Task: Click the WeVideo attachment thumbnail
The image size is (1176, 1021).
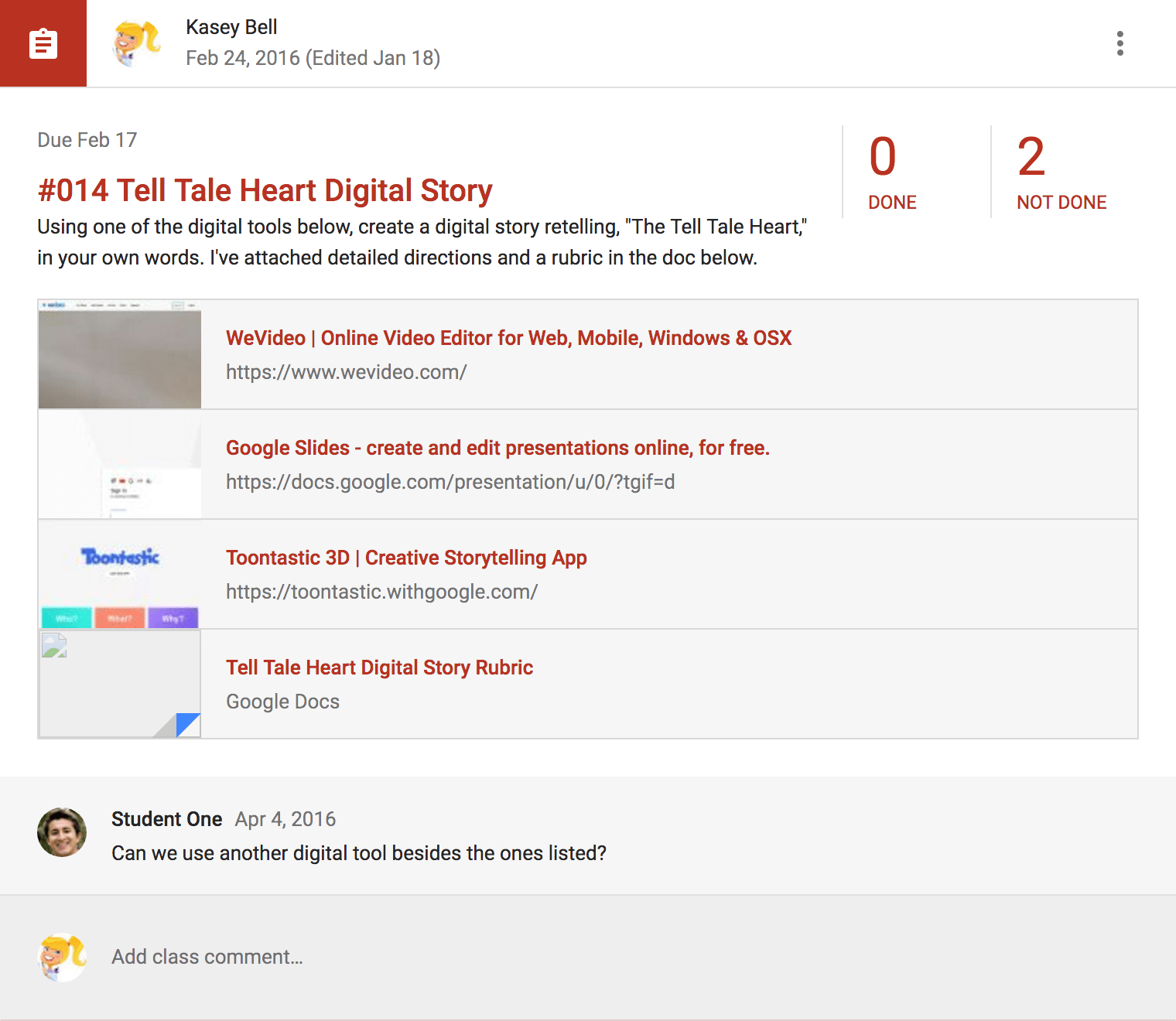Action: coord(120,354)
